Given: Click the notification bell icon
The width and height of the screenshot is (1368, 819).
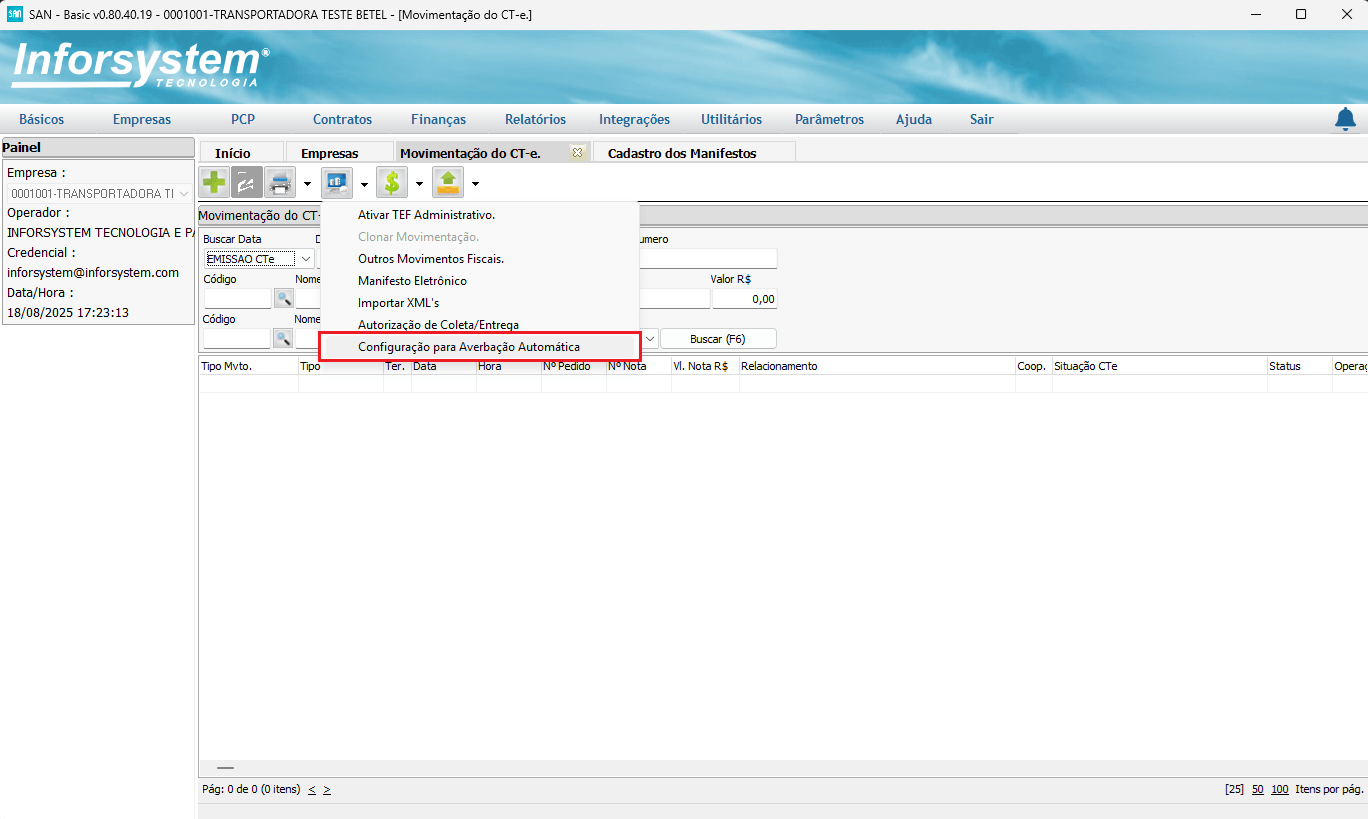Looking at the screenshot, I should pyautogui.click(x=1346, y=119).
